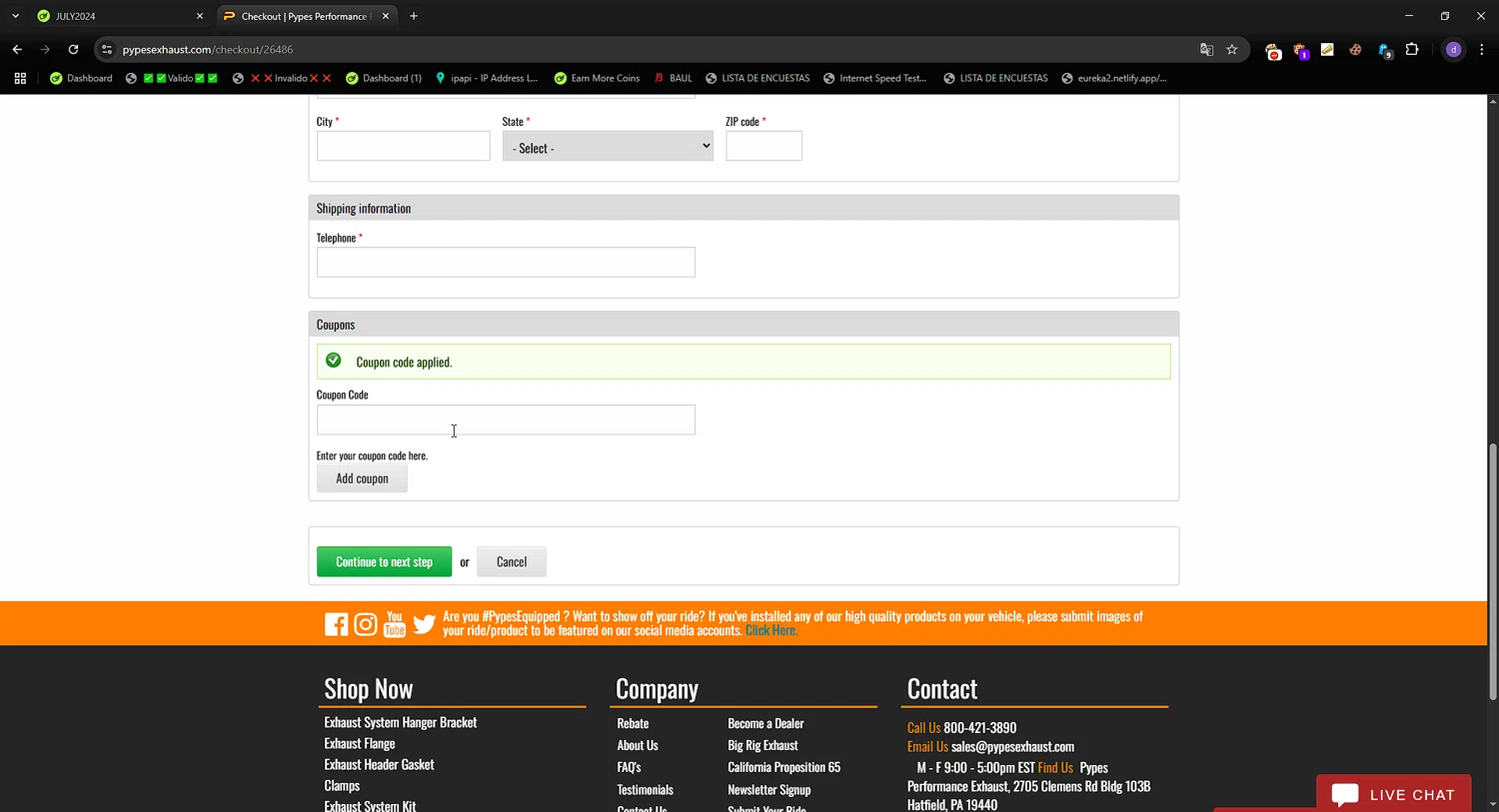Open the Dashboard (1) bookmark

[384, 78]
